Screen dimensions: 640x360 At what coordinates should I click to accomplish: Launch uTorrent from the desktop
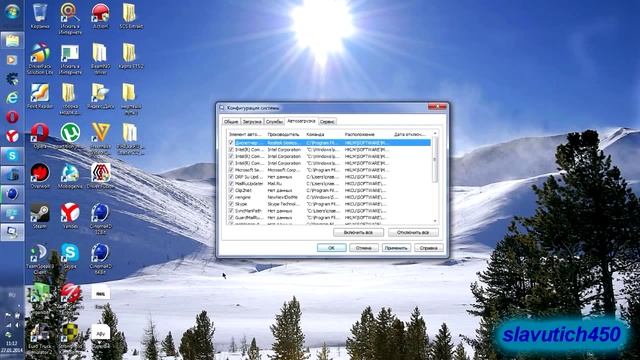[70, 137]
